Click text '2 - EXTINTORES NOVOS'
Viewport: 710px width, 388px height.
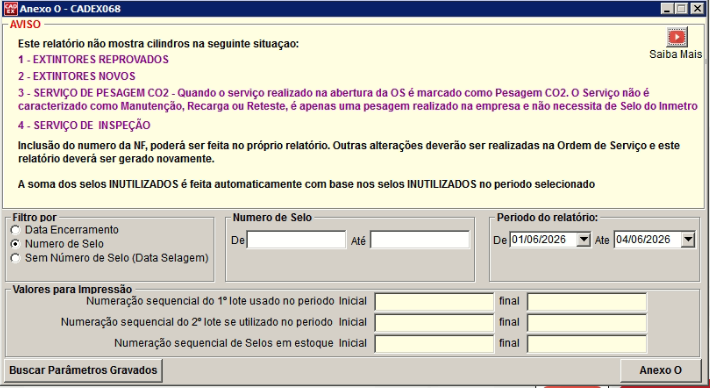[x=77, y=76]
